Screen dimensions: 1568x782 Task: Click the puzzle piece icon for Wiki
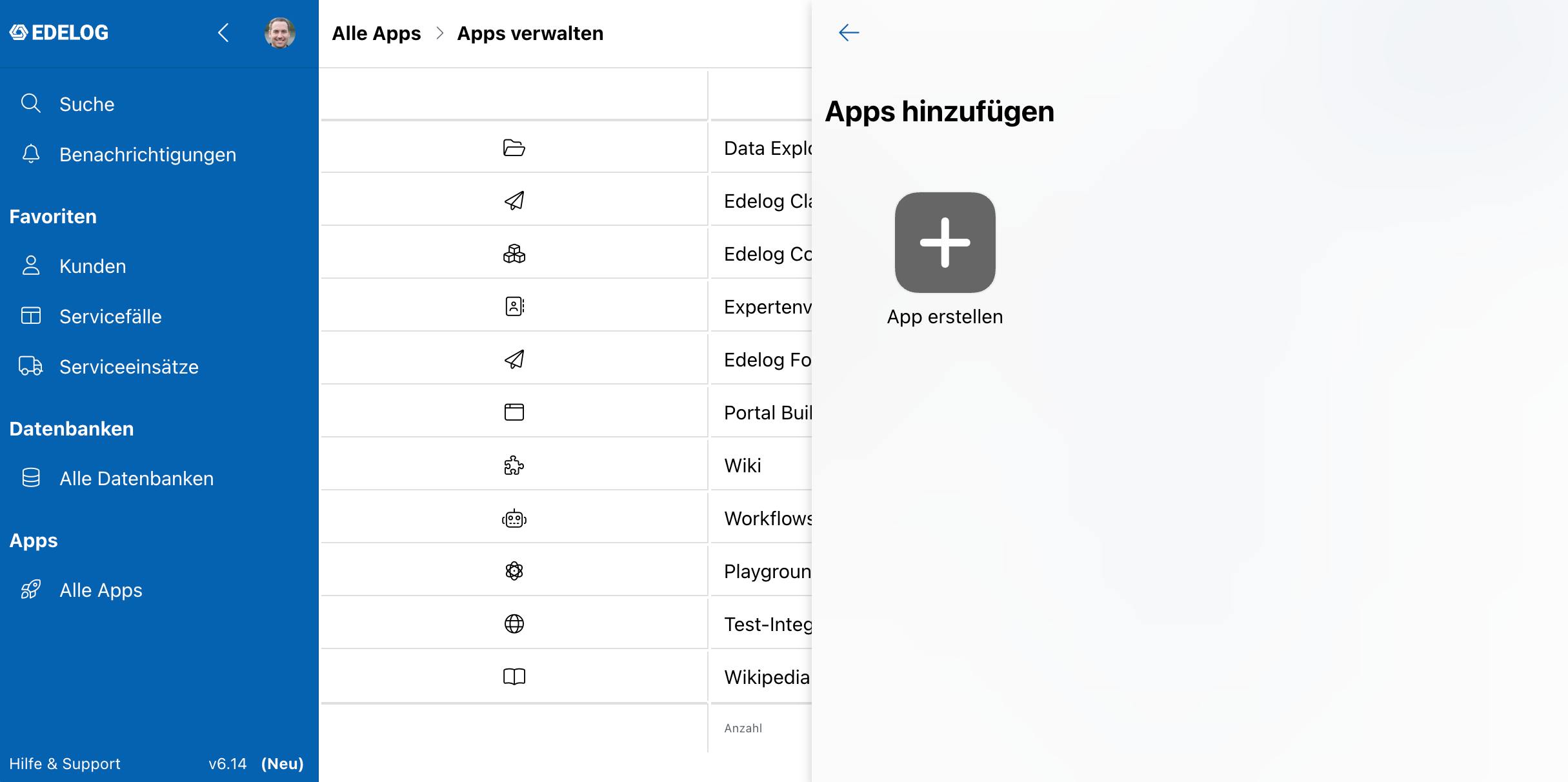click(x=514, y=465)
